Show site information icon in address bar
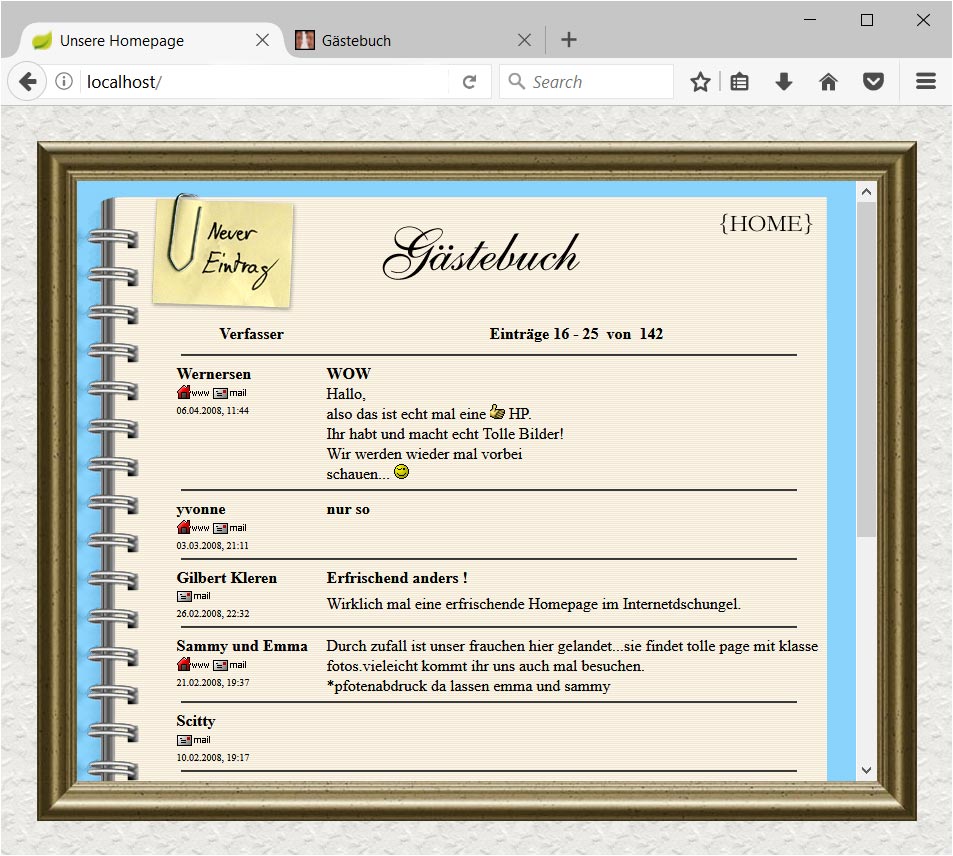Screen dimensions: 953x856 point(64,81)
